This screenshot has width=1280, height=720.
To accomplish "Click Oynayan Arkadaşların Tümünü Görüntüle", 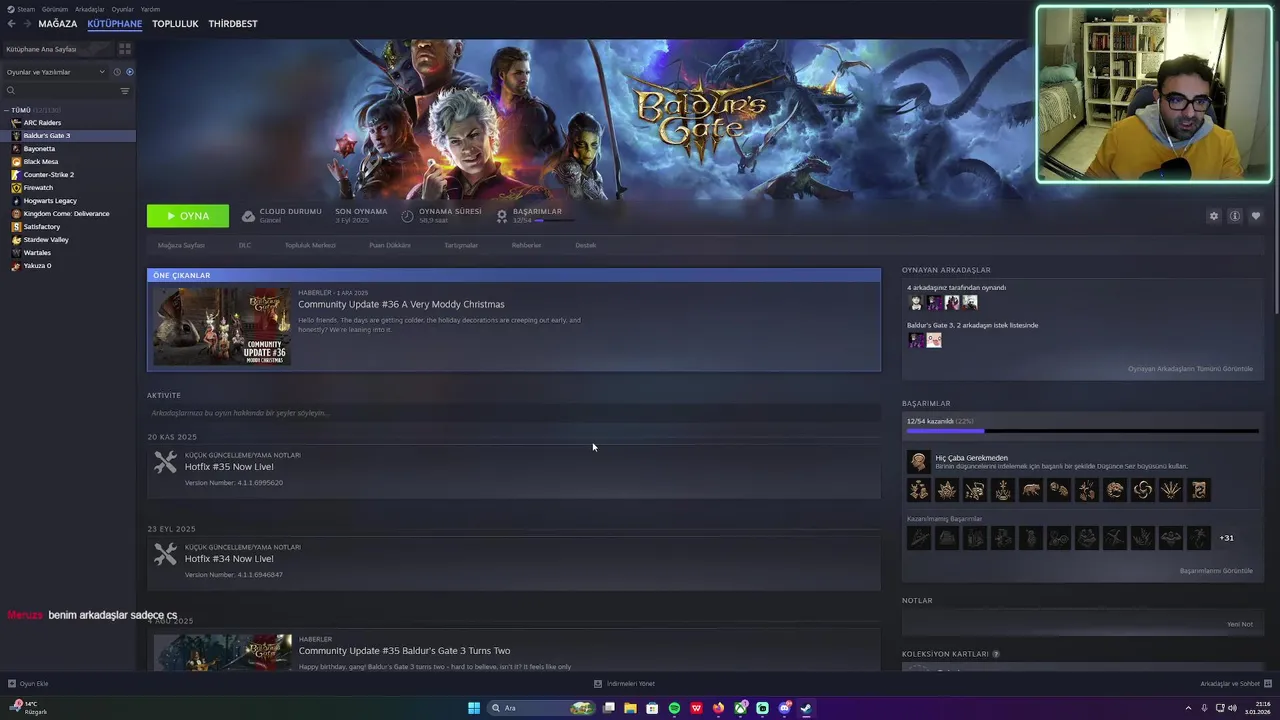I will (x=1190, y=369).
